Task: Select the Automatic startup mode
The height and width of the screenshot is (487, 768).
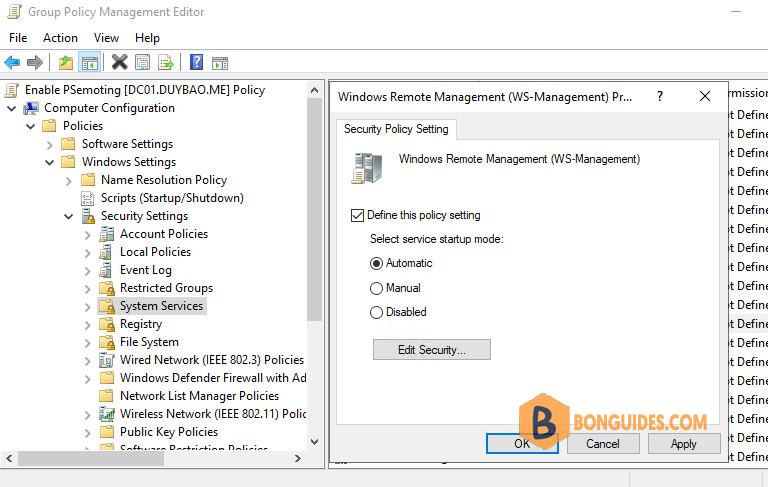Action: tap(376, 264)
